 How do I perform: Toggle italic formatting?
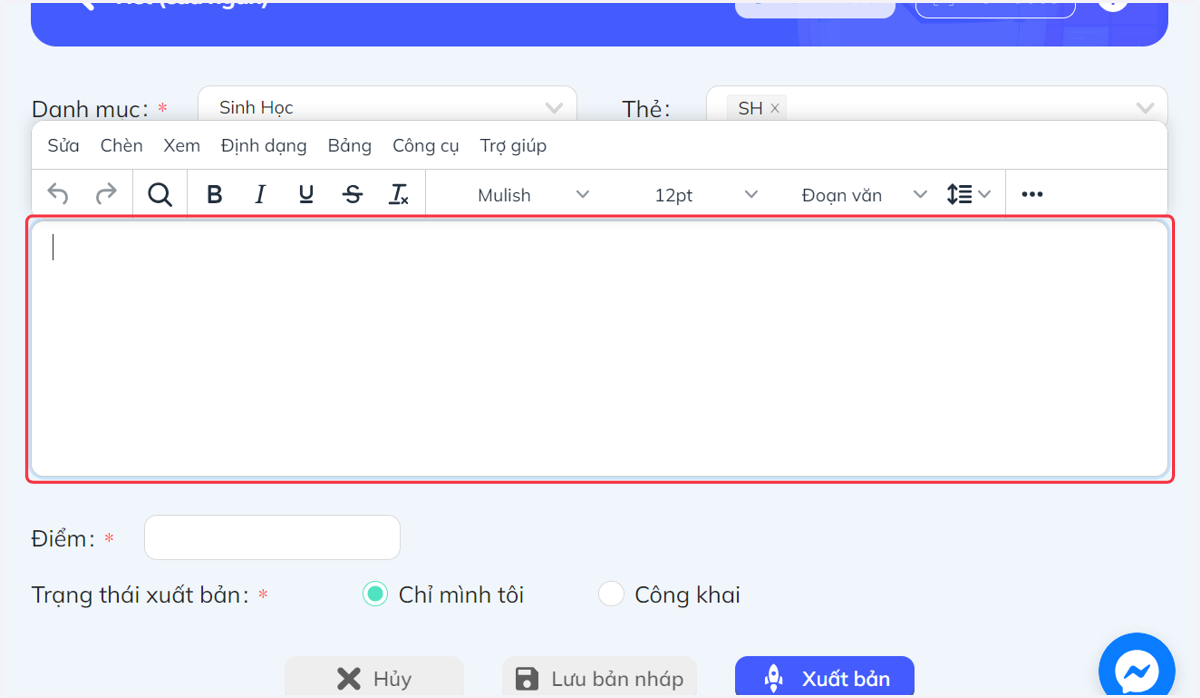coord(260,194)
